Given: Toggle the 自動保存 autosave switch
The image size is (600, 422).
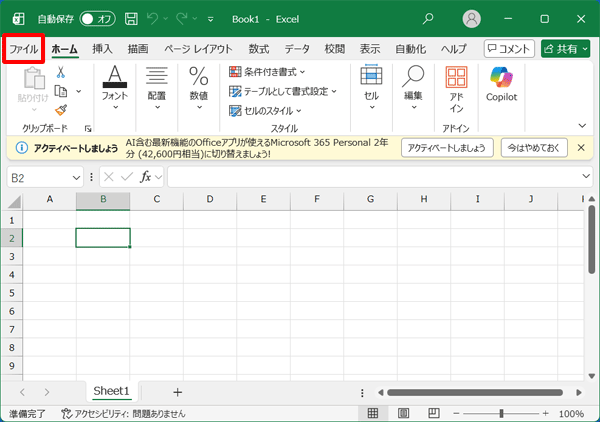Looking at the screenshot, I should (97, 19).
